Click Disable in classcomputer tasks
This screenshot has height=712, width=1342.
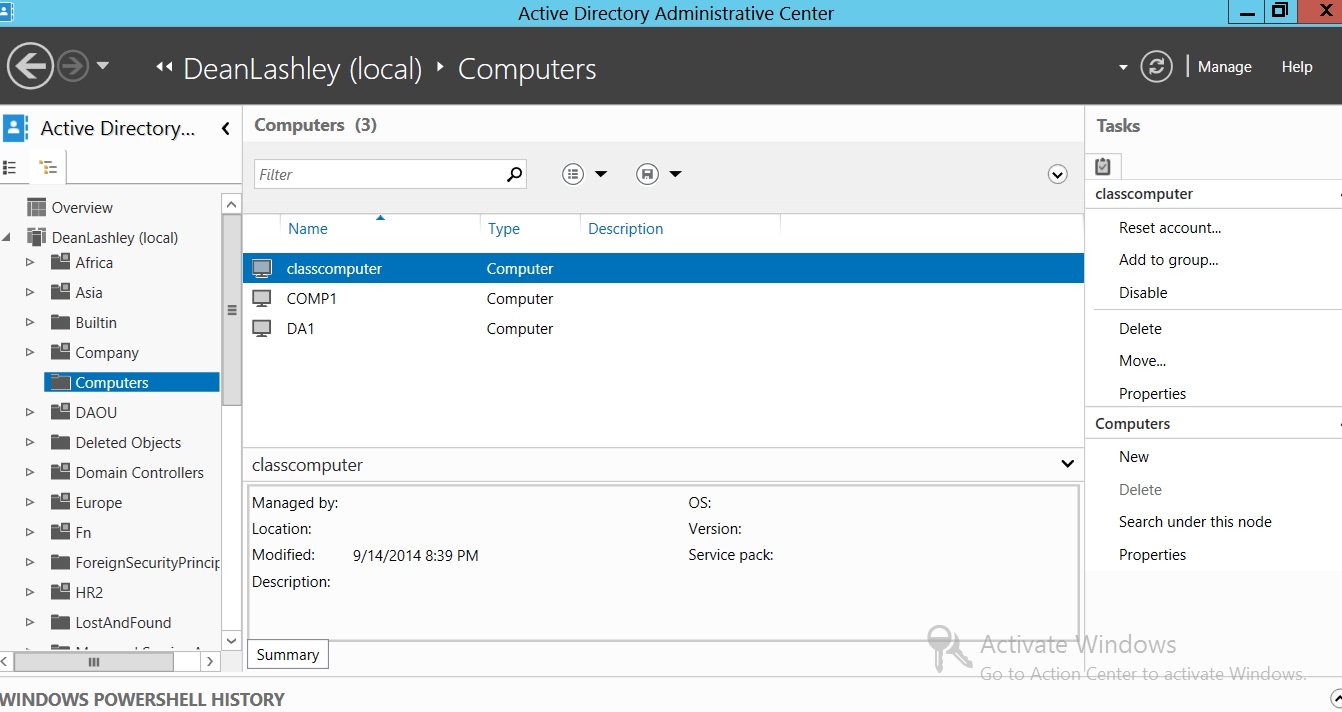(1143, 292)
